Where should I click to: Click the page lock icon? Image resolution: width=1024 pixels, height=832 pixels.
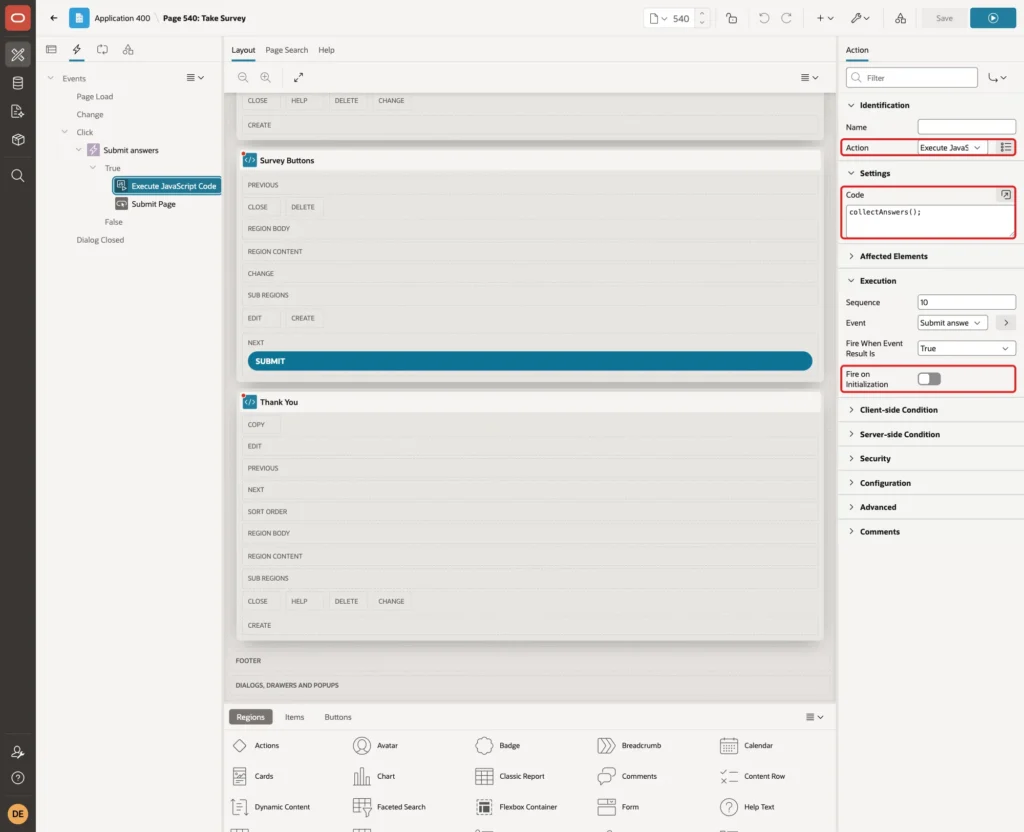(x=731, y=18)
